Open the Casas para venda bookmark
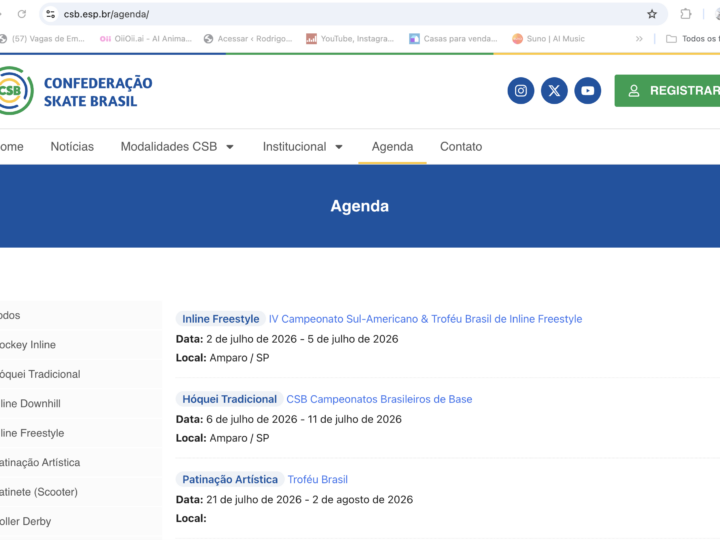The width and height of the screenshot is (720, 540). (453, 39)
